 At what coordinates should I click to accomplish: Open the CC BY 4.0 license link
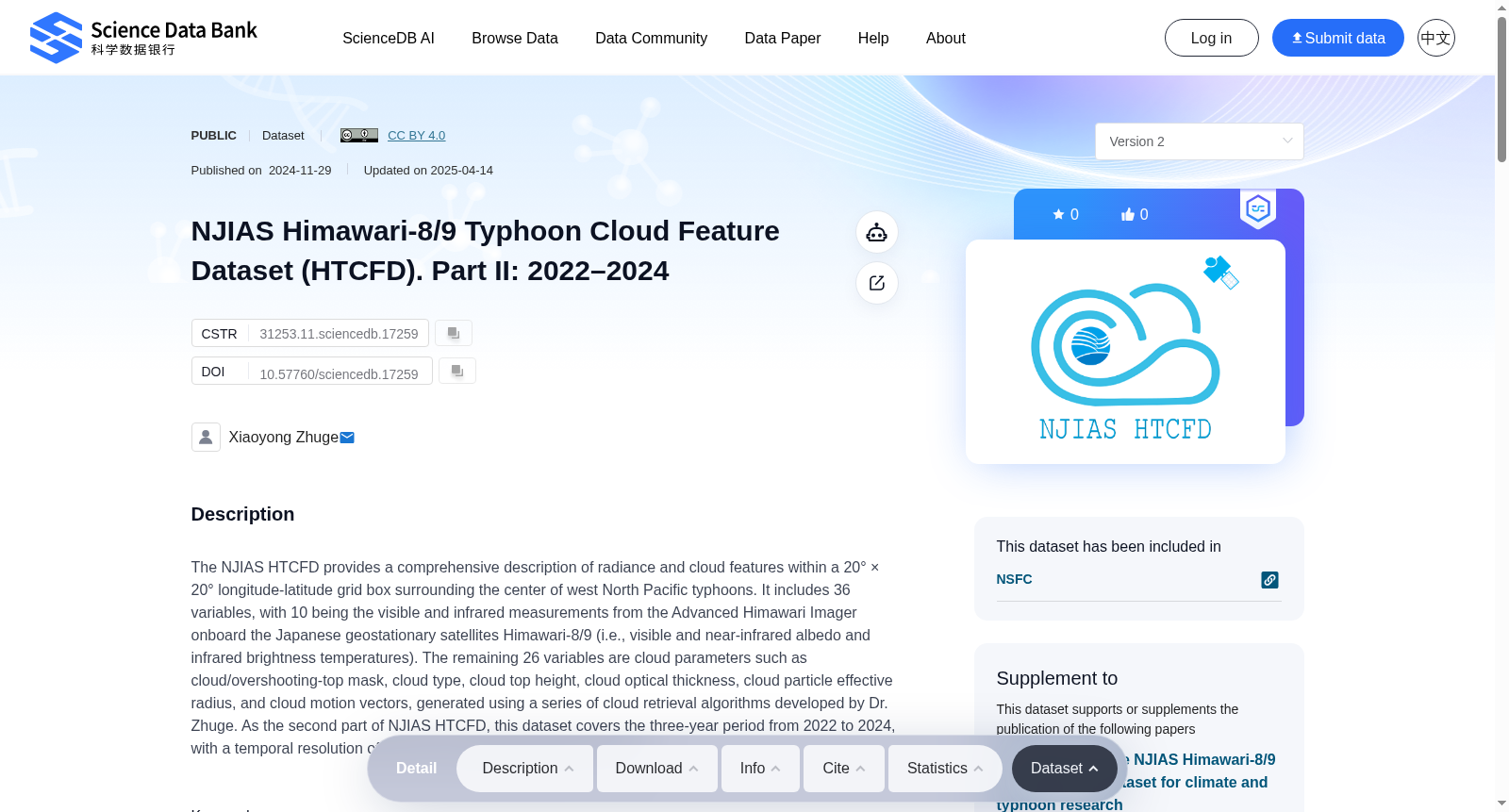coord(417,135)
